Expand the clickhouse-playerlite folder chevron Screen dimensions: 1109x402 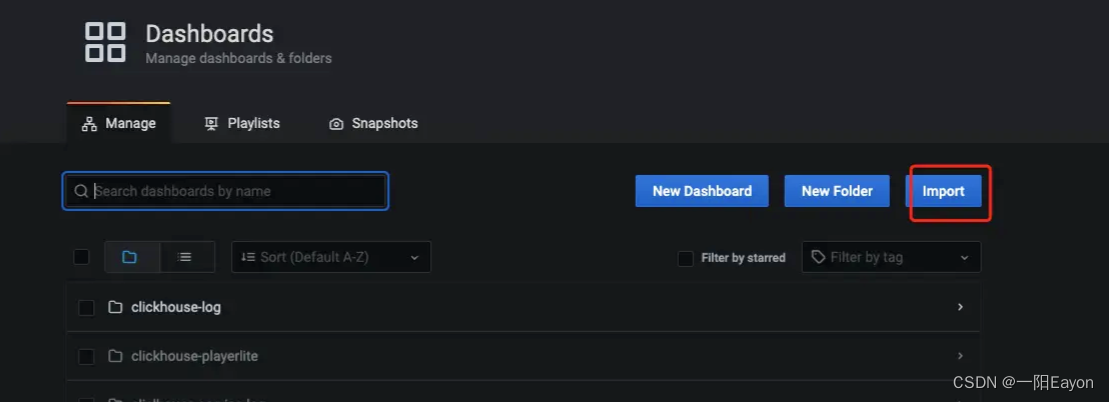click(x=960, y=356)
